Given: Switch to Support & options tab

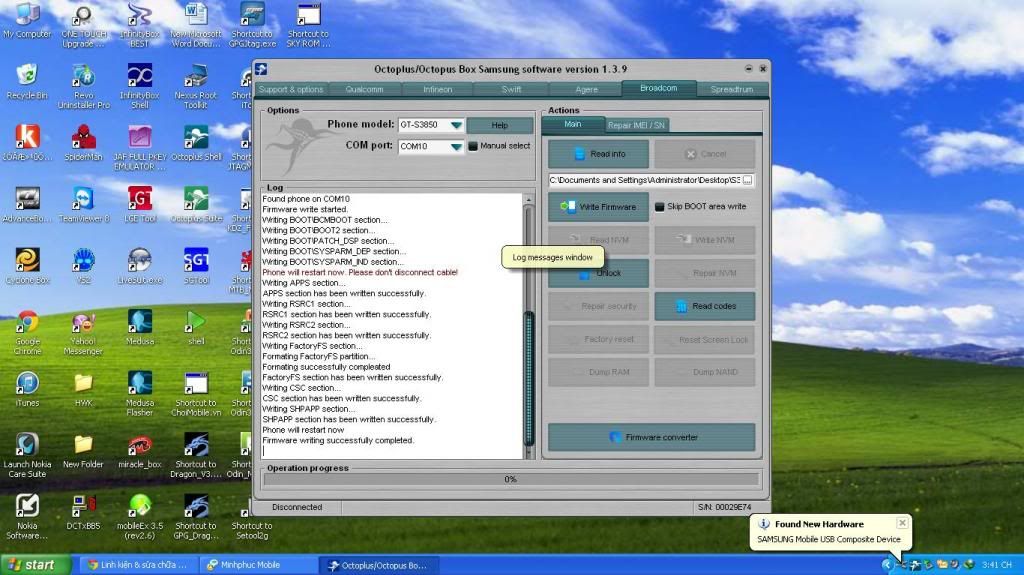Looking at the screenshot, I should tap(291, 90).
